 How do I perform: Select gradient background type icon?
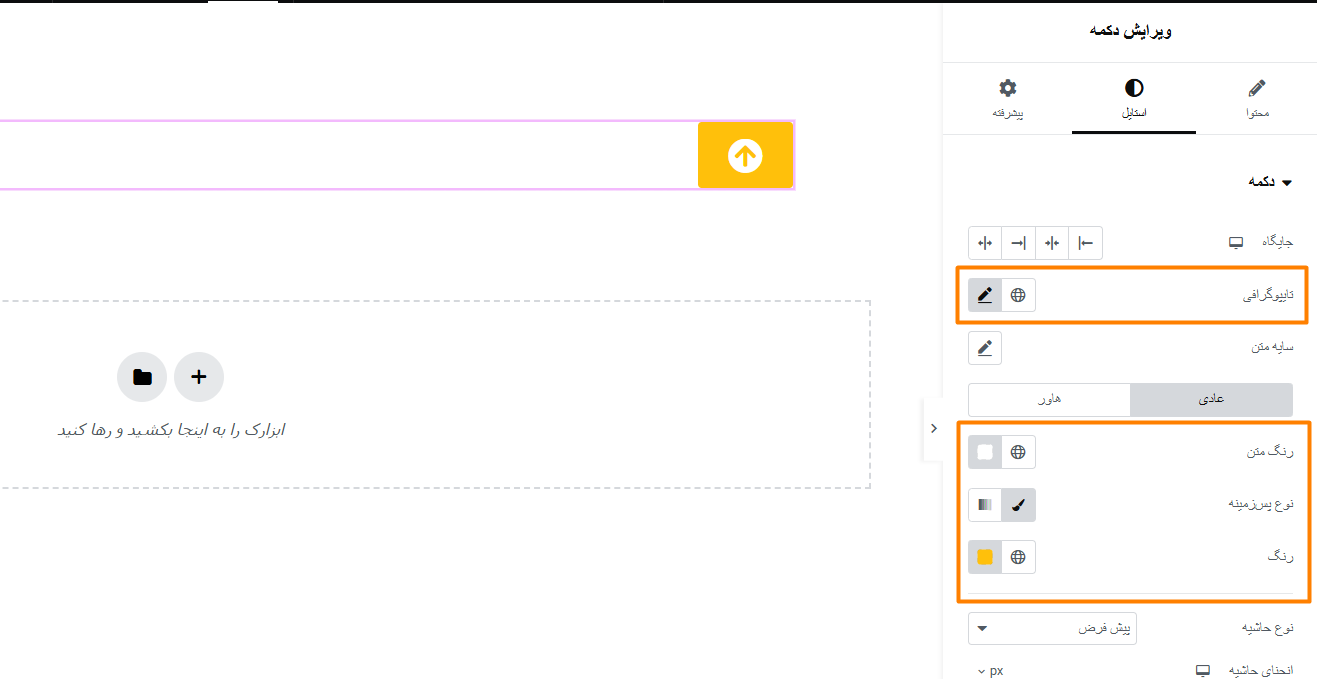click(985, 505)
